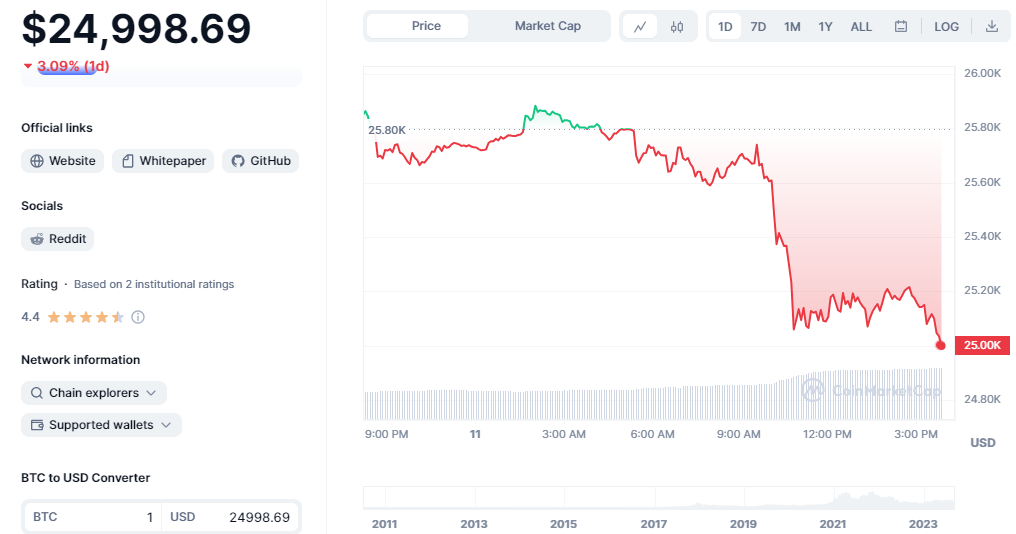The image size is (1016, 534).
Task: Switch to candlestick chart icon
Action: tap(677, 27)
